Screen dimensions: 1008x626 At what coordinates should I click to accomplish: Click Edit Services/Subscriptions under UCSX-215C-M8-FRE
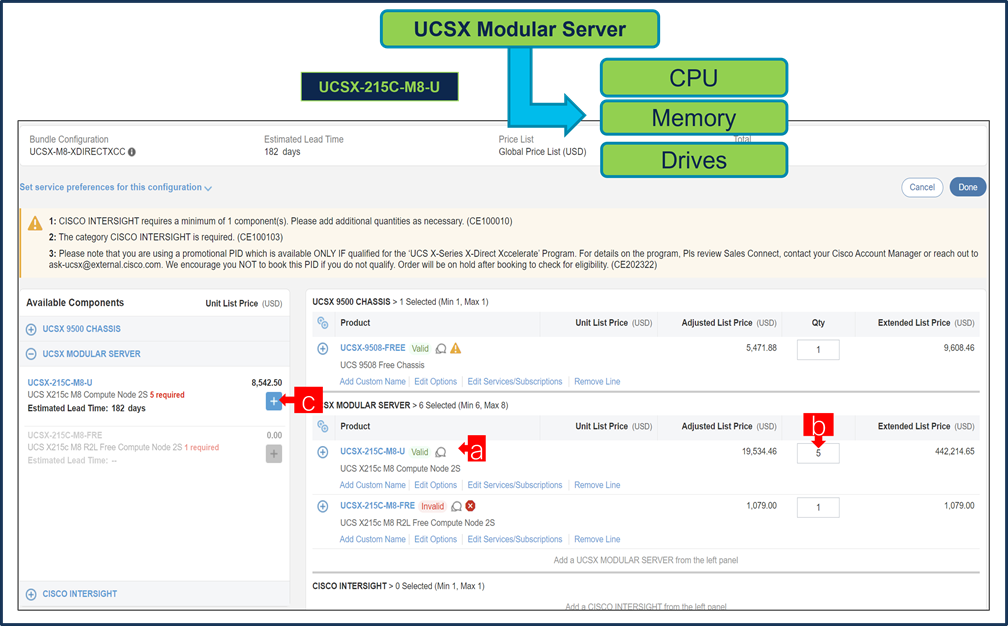515,540
